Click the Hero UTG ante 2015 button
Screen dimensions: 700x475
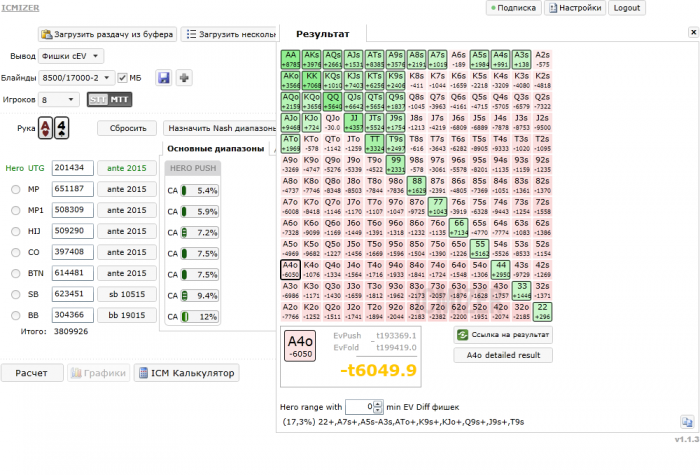127,168
